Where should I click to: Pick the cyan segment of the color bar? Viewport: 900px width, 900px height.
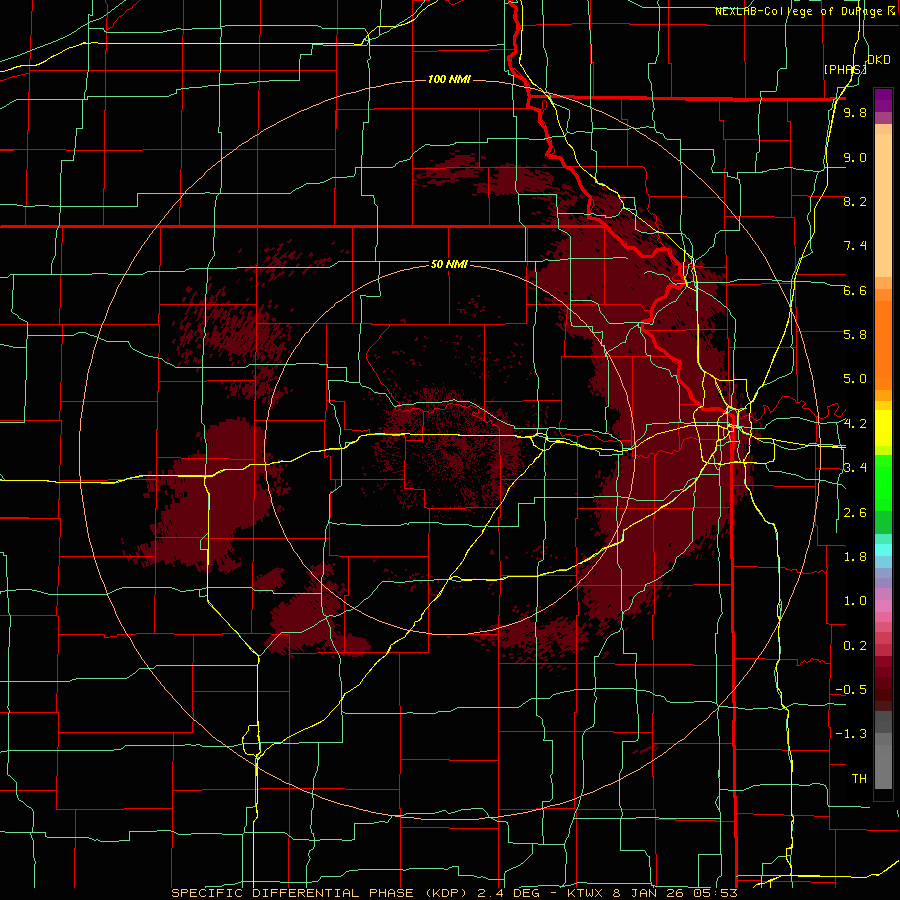coord(883,550)
